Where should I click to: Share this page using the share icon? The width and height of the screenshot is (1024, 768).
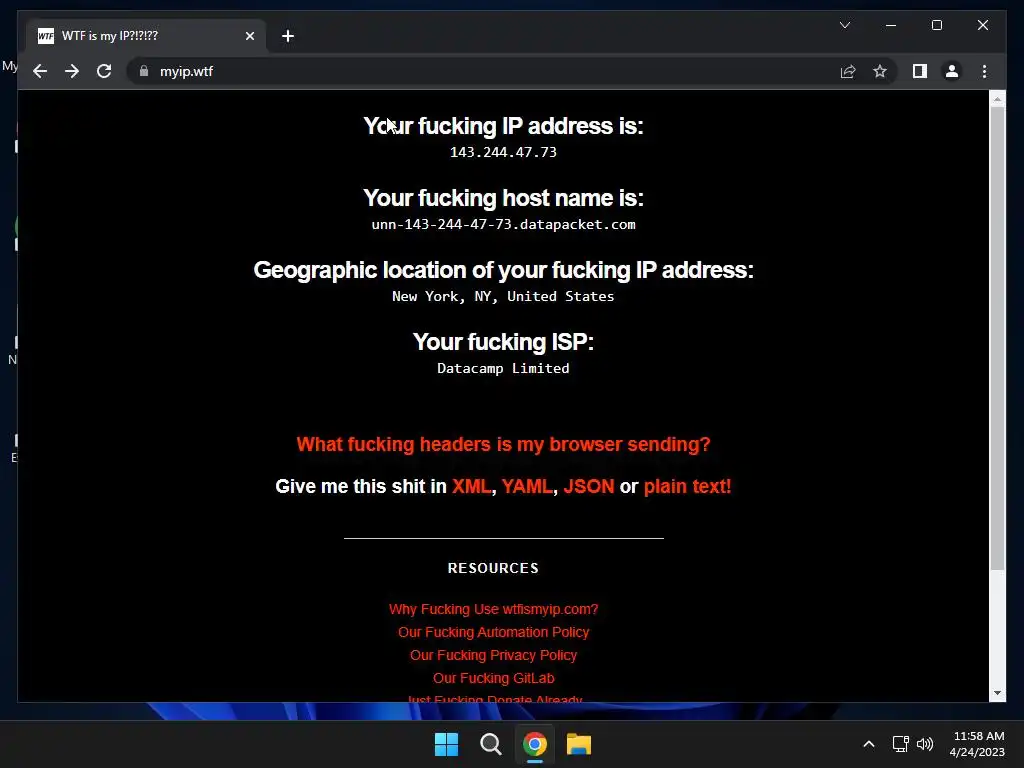click(x=848, y=71)
